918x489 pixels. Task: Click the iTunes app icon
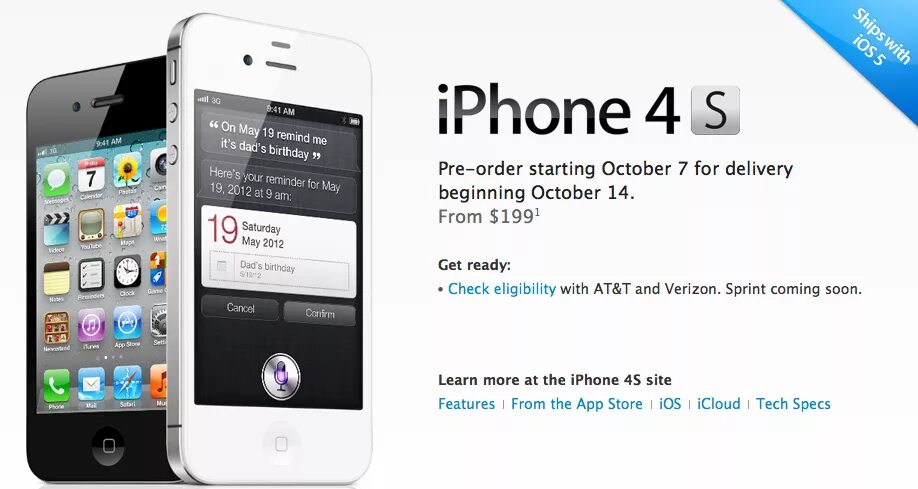tap(91, 325)
